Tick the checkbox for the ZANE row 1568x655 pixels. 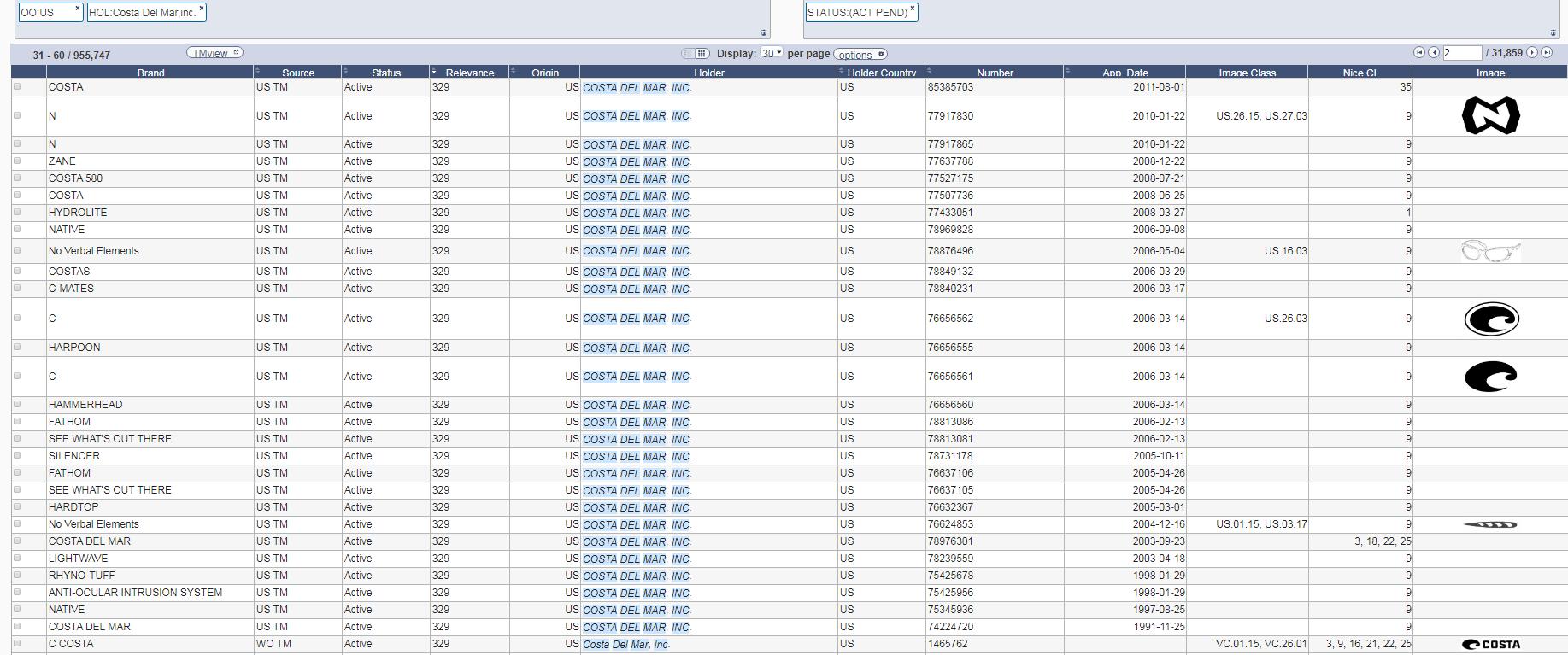(17, 161)
